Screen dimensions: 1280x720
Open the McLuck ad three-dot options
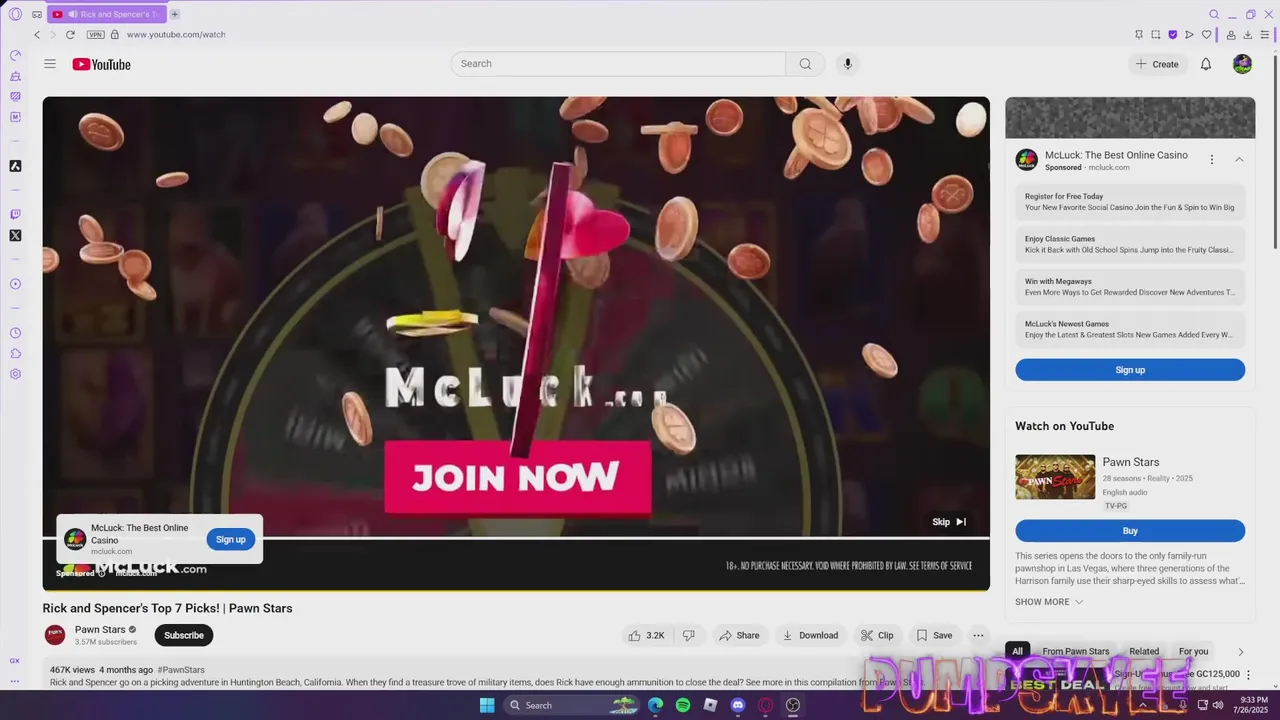coord(1211,160)
